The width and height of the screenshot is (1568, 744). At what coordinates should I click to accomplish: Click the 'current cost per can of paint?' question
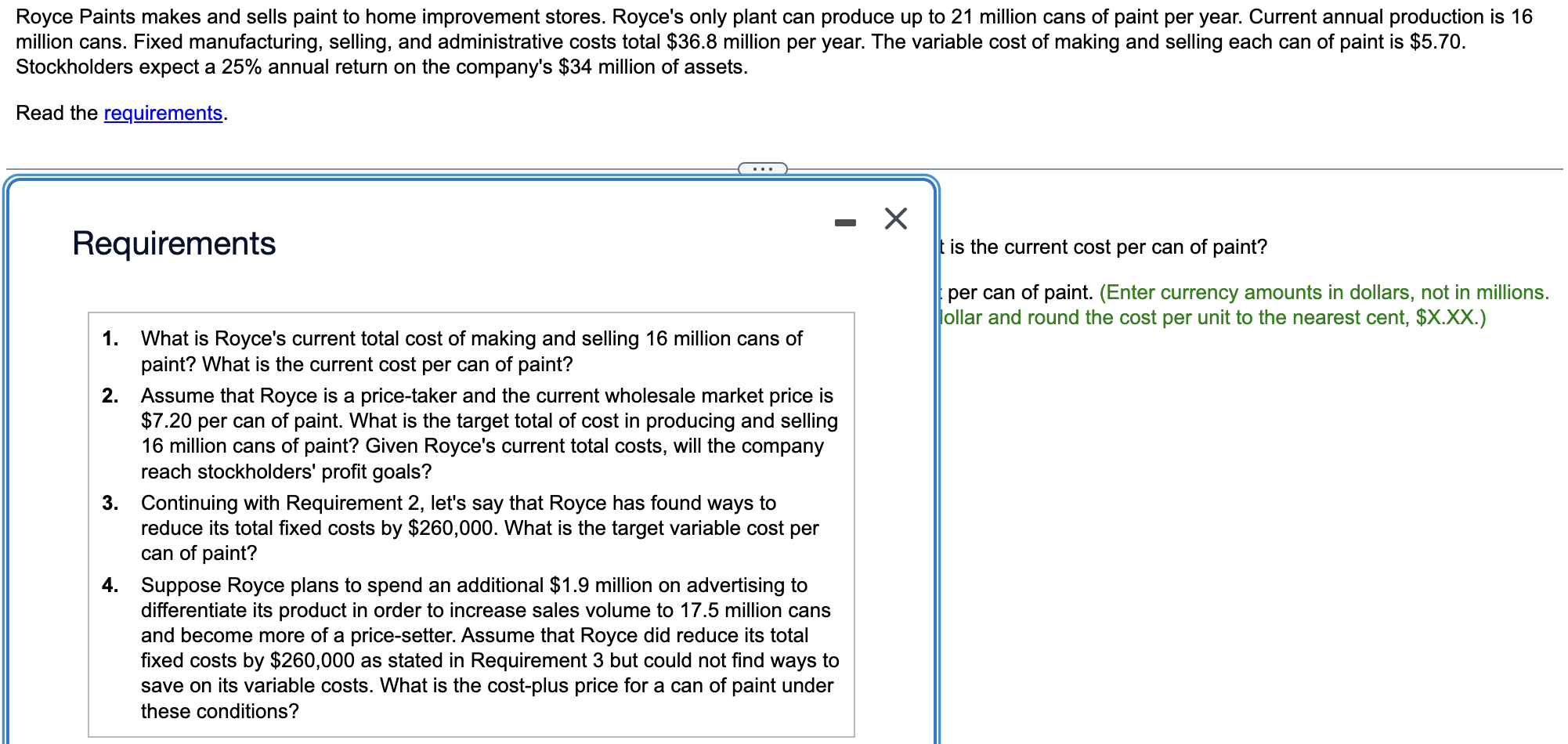(1103, 247)
